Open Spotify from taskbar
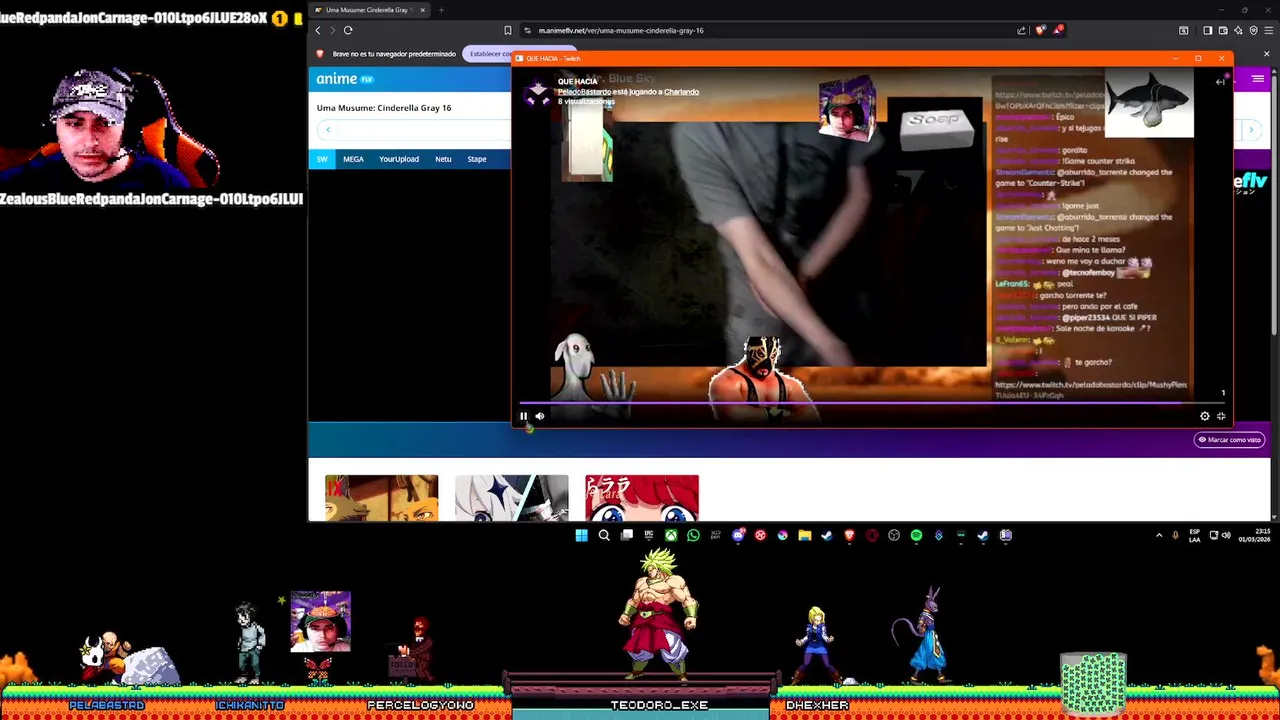This screenshot has width=1280, height=720. tap(916, 535)
